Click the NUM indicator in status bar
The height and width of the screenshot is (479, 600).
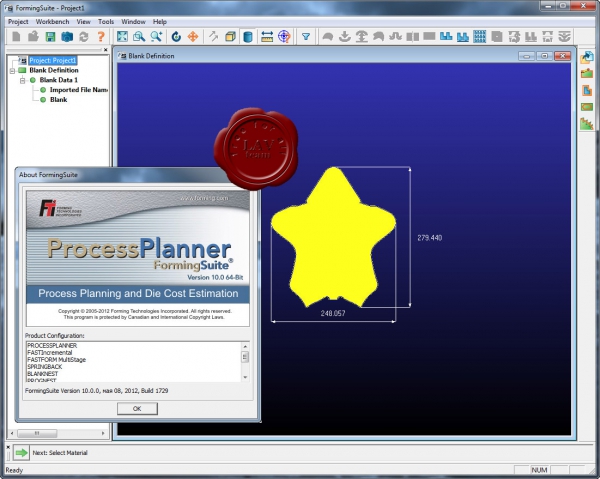539,470
